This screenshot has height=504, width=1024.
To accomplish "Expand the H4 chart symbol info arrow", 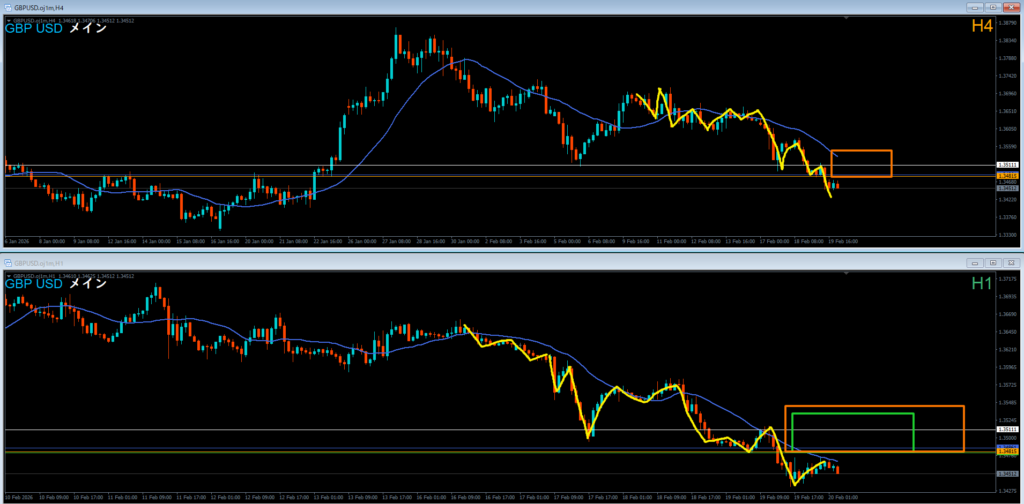I will click(x=8, y=19).
